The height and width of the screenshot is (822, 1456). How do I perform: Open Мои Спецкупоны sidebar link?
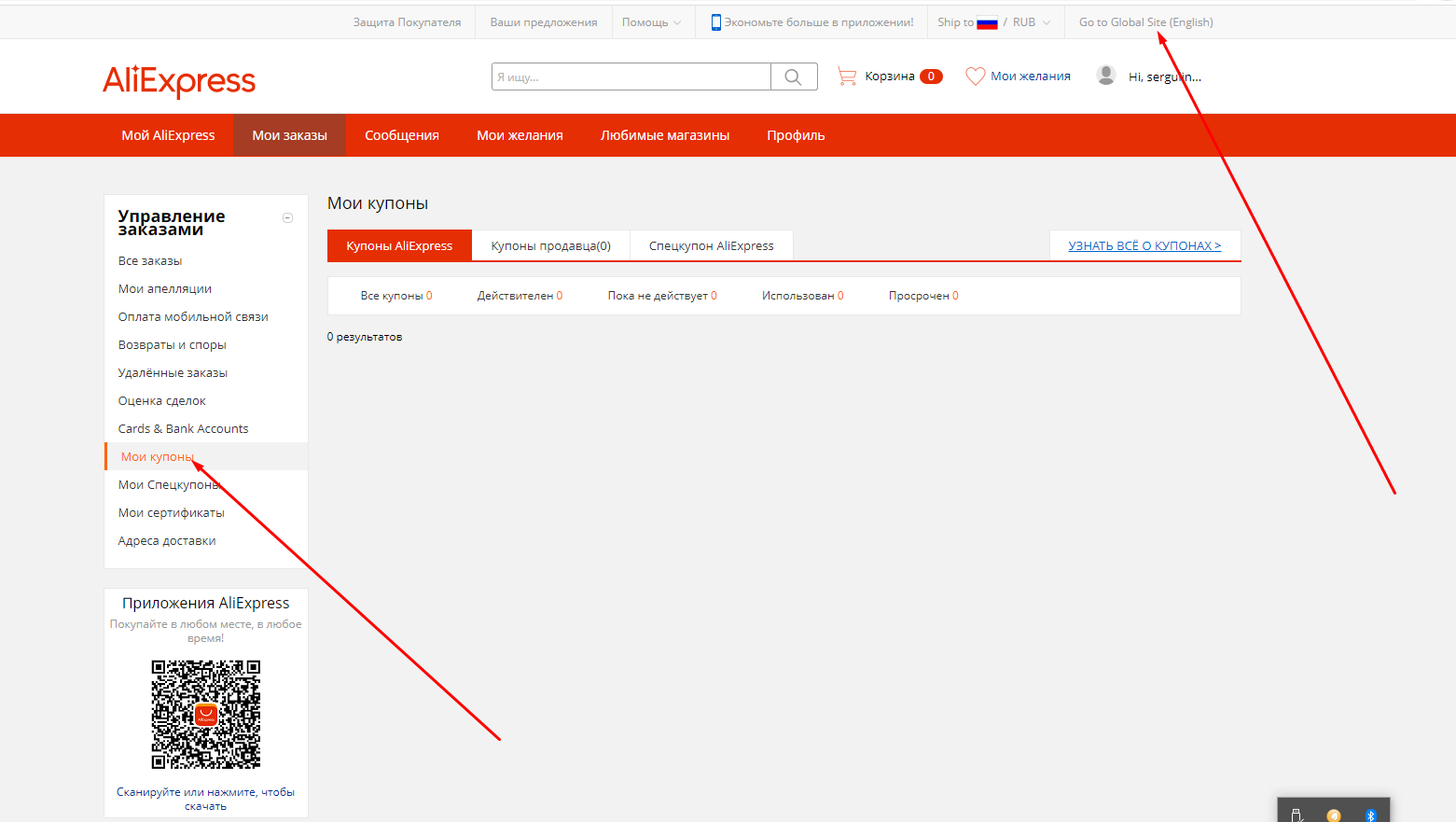click(x=169, y=485)
